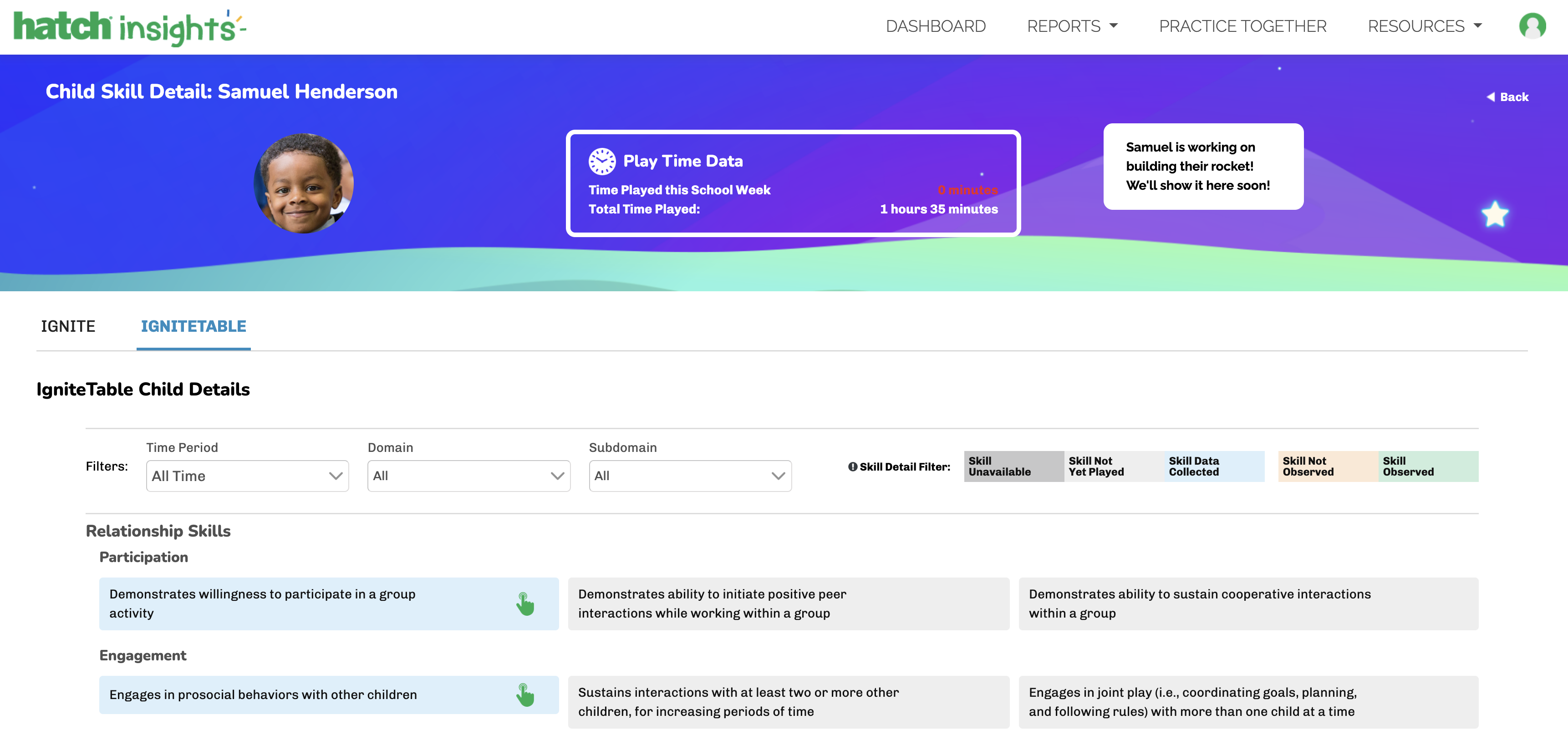This screenshot has height=740, width=1568.
Task: Toggle the Skill Not Yet Played filter
Action: click(x=1114, y=467)
